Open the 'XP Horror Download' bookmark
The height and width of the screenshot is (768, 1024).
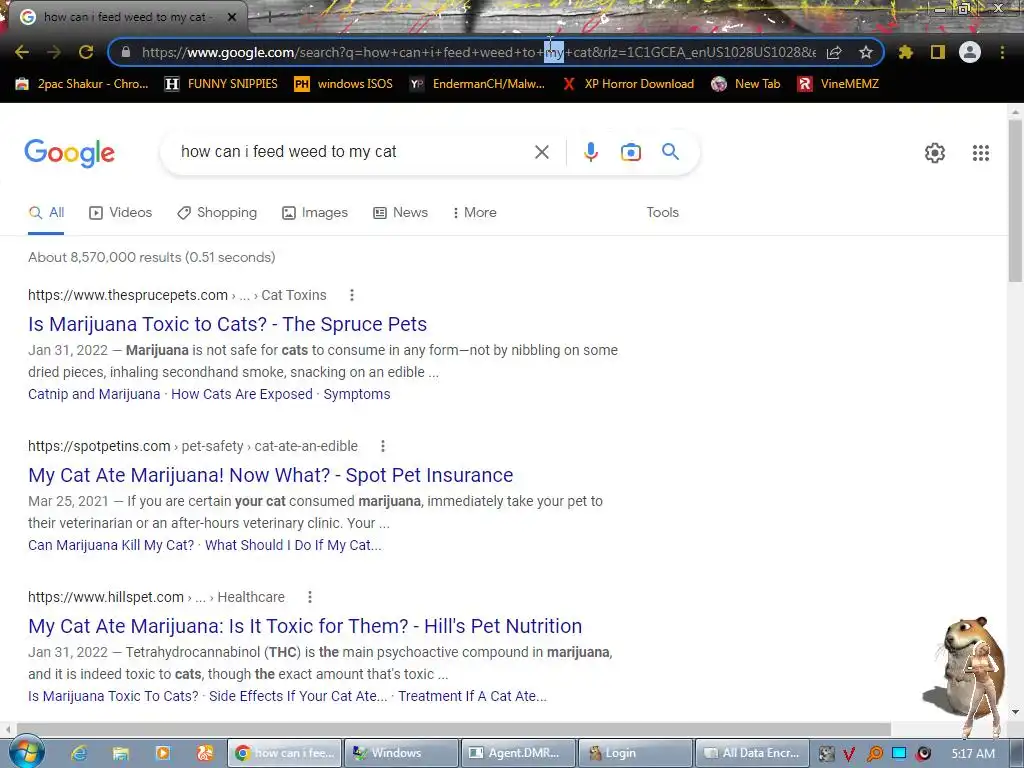click(x=628, y=84)
